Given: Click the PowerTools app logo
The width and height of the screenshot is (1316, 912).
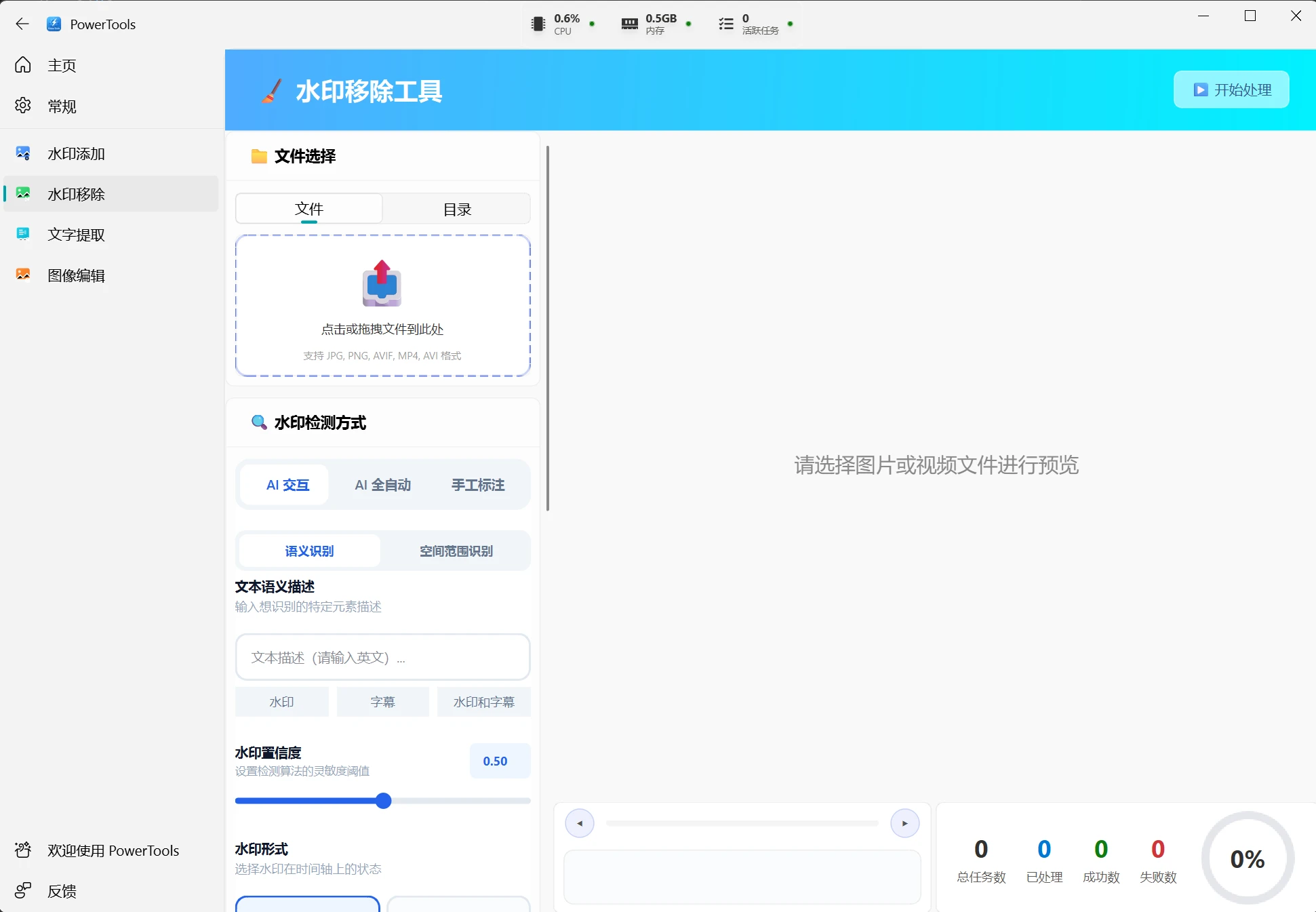Looking at the screenshot, I should coord(54,24).
